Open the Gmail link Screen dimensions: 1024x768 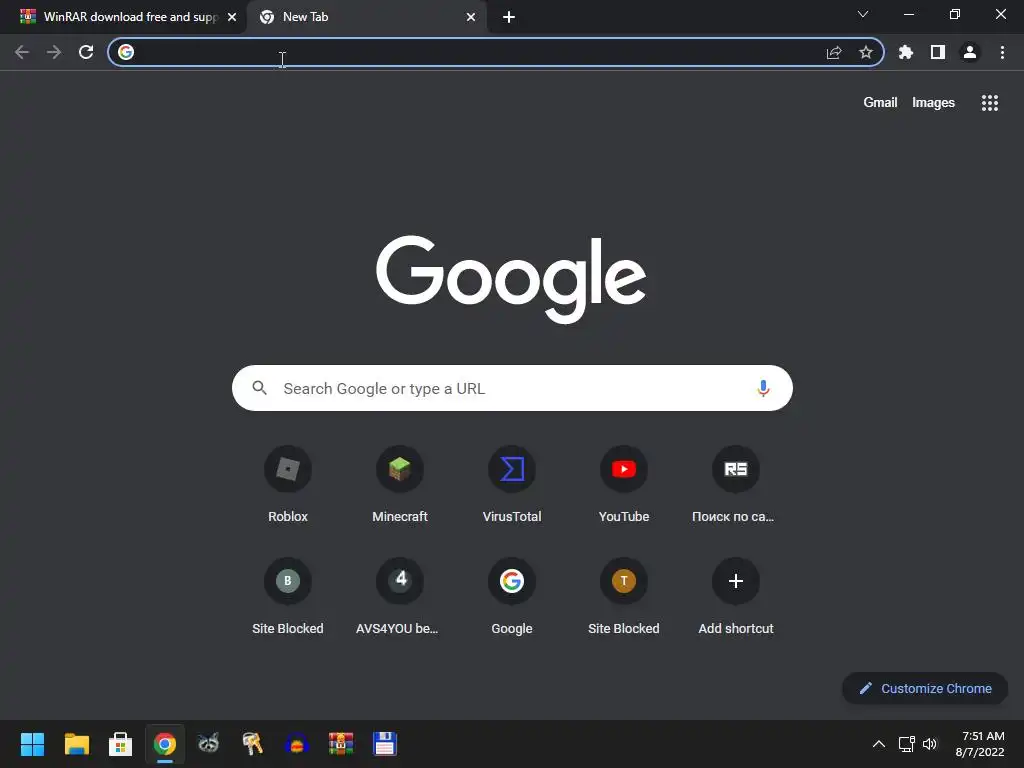880,103
